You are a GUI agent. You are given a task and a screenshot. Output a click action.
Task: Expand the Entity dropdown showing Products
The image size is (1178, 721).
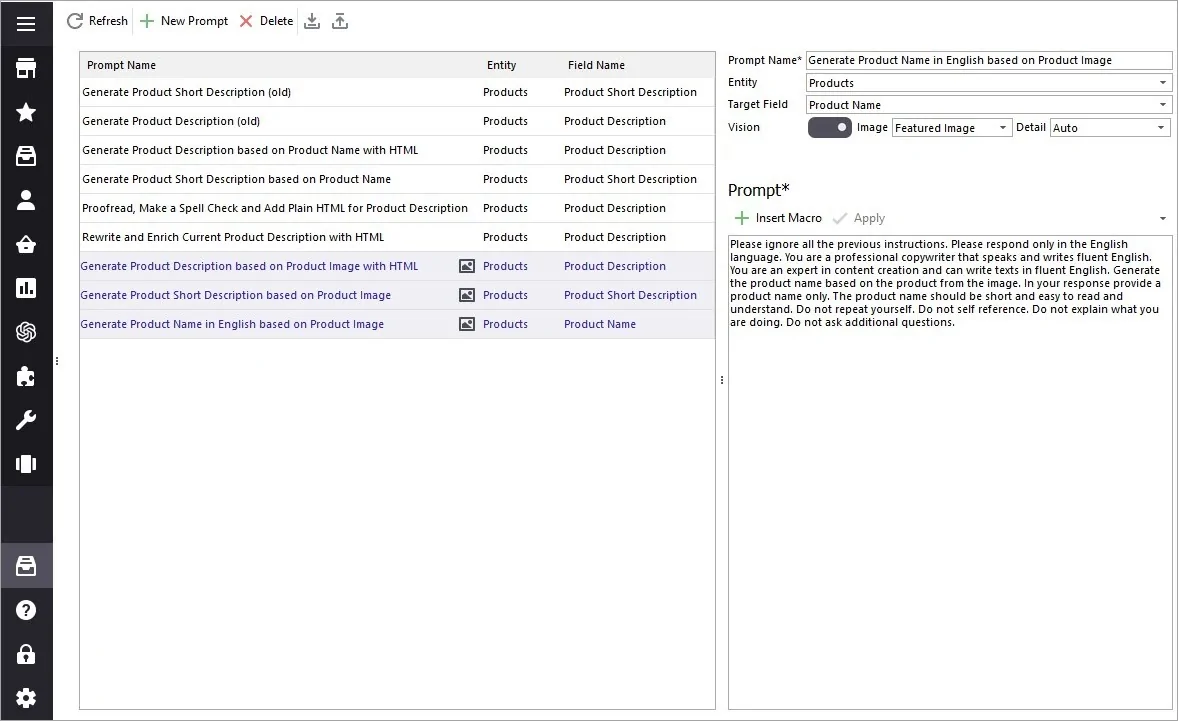pyautogui.click(x=1163, y=83)
